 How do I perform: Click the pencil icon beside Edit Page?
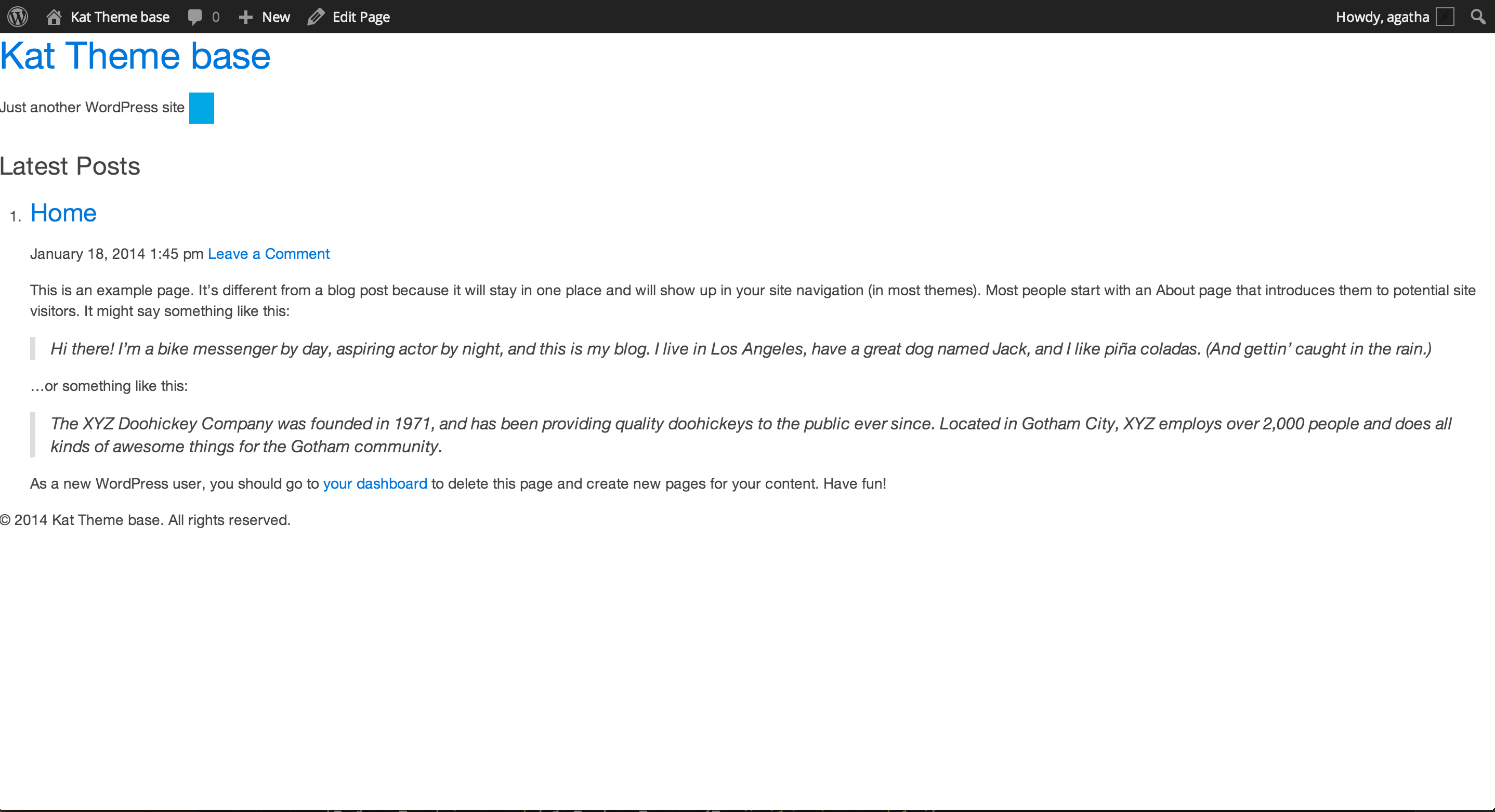click(315, 17)
